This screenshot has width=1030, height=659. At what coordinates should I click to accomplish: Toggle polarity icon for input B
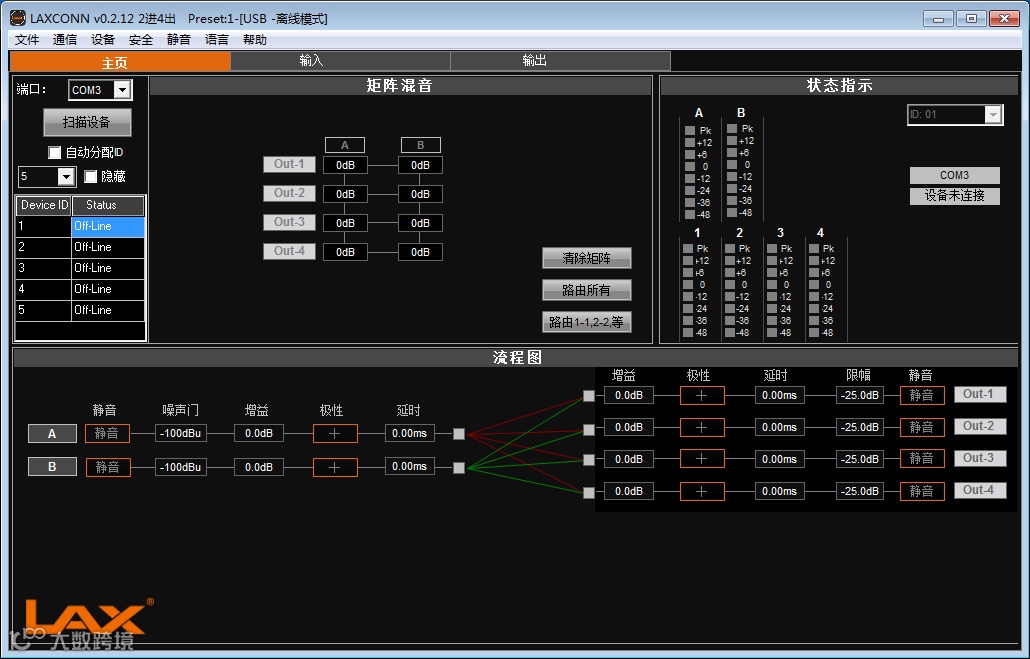(335, 467)
